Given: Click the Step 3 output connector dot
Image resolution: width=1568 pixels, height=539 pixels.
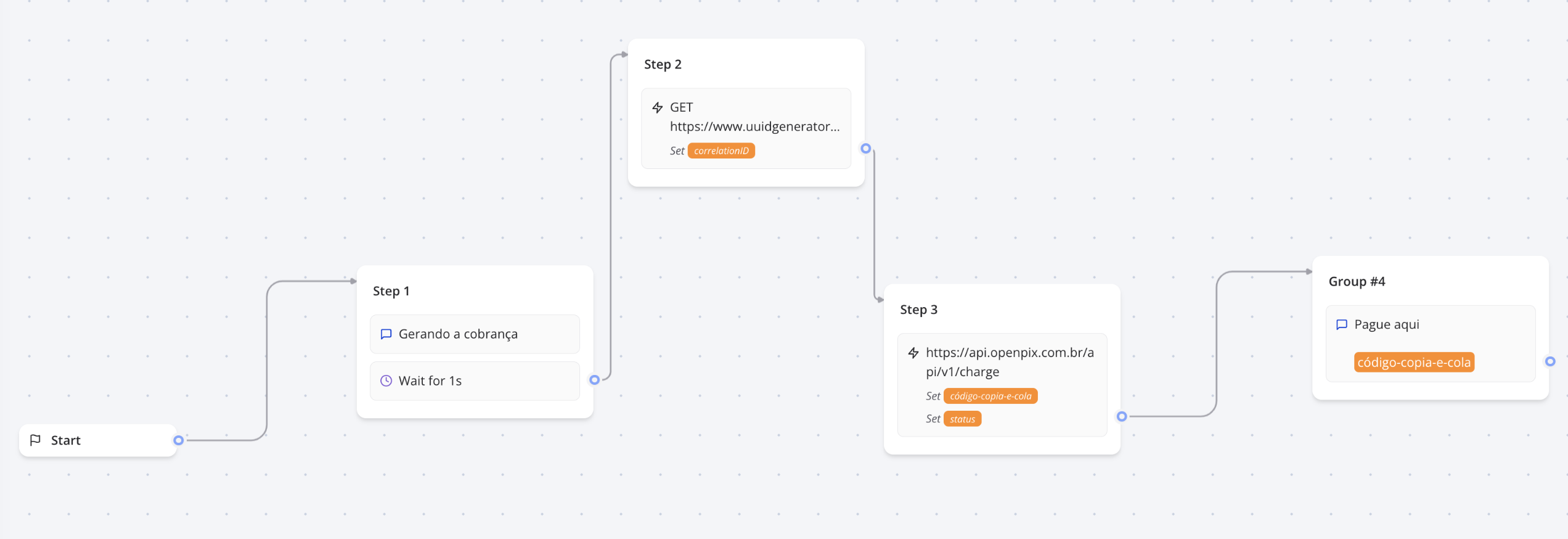Looking at the screenshot, I should point(1121,416).
